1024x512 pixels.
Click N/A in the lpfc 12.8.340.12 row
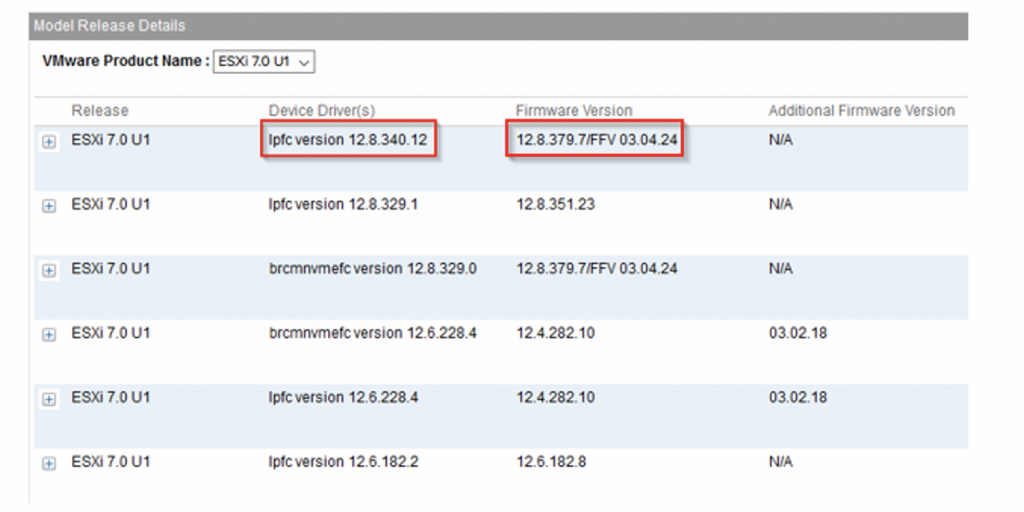pyautogui.click(x=780, y=140)
